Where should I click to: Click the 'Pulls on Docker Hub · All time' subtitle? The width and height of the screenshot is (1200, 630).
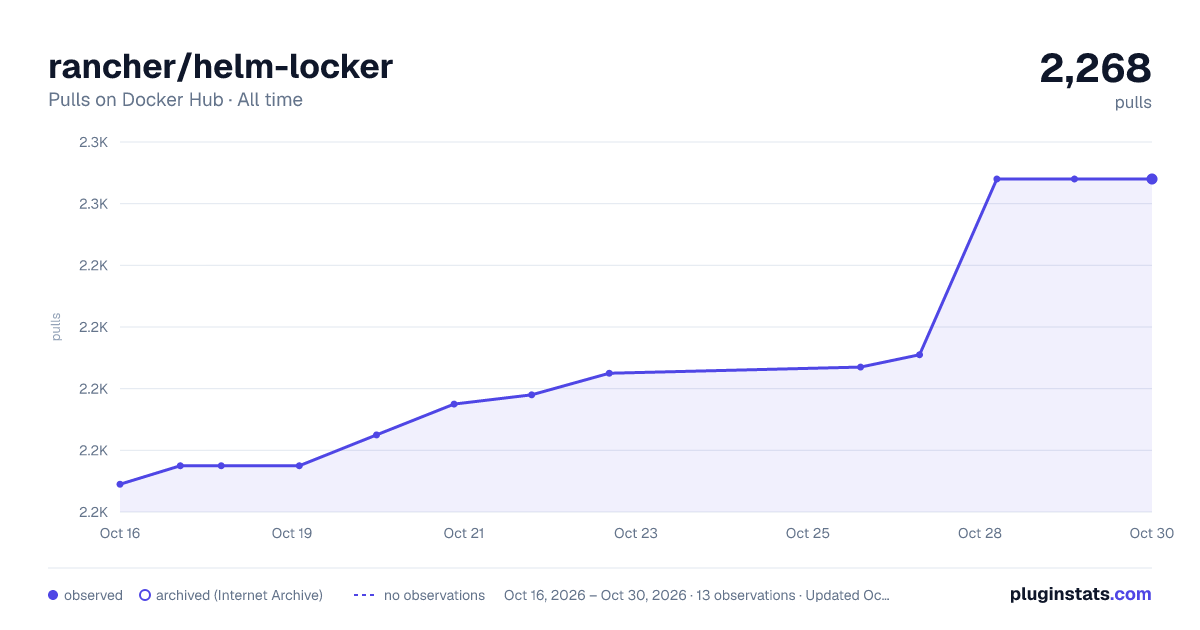point(175,100)
